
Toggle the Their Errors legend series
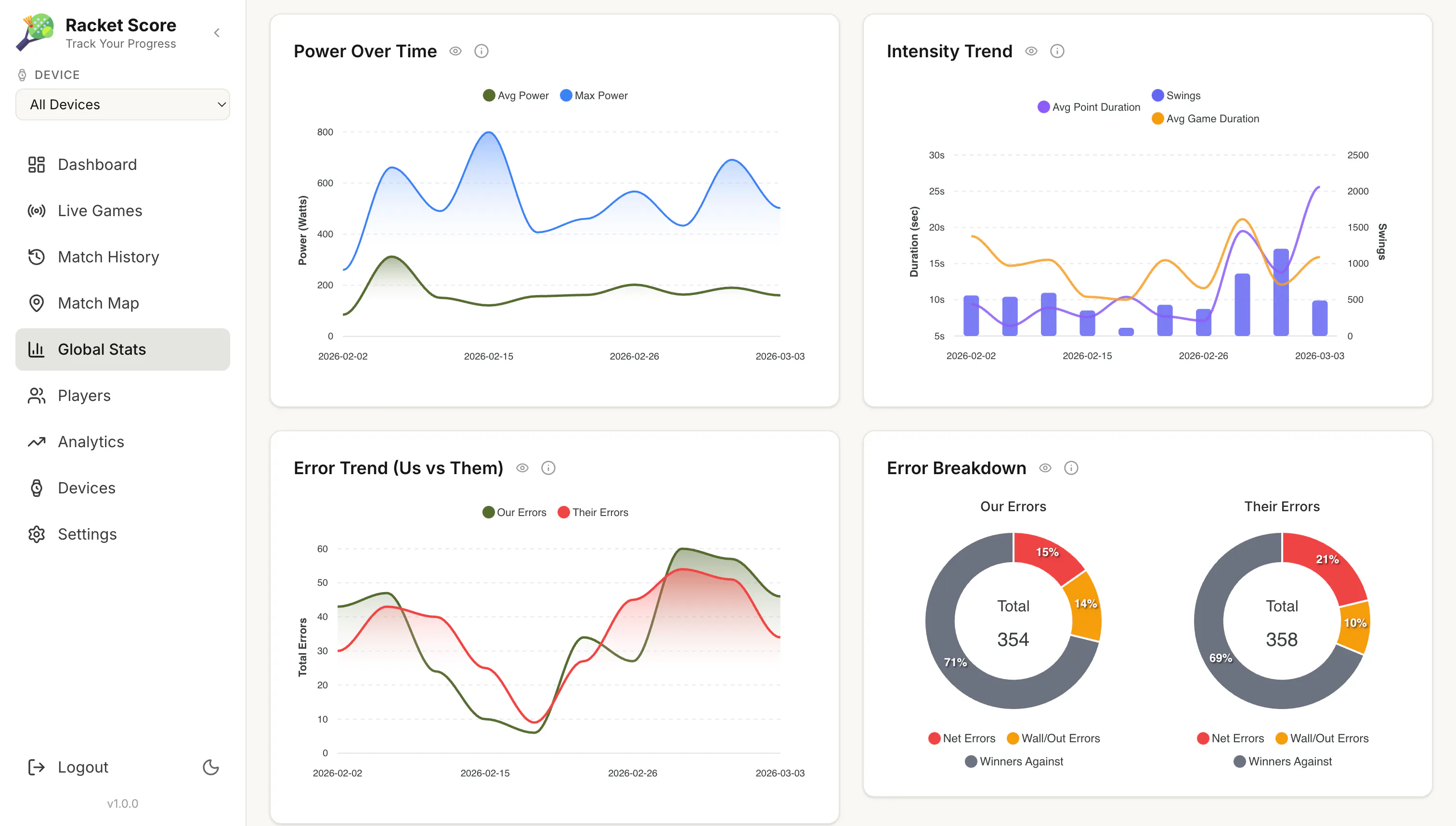(x=593, y=513)
